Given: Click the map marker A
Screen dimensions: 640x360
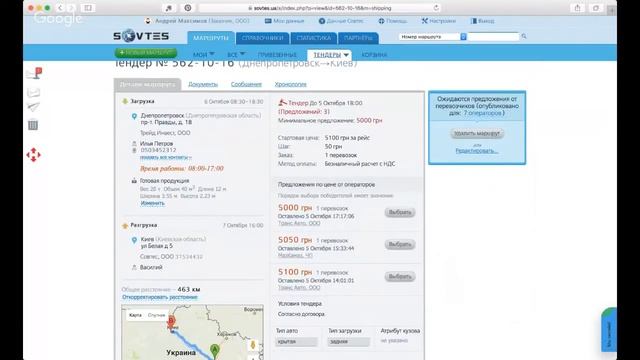Looking at the screenshot, I should (215, 350).
